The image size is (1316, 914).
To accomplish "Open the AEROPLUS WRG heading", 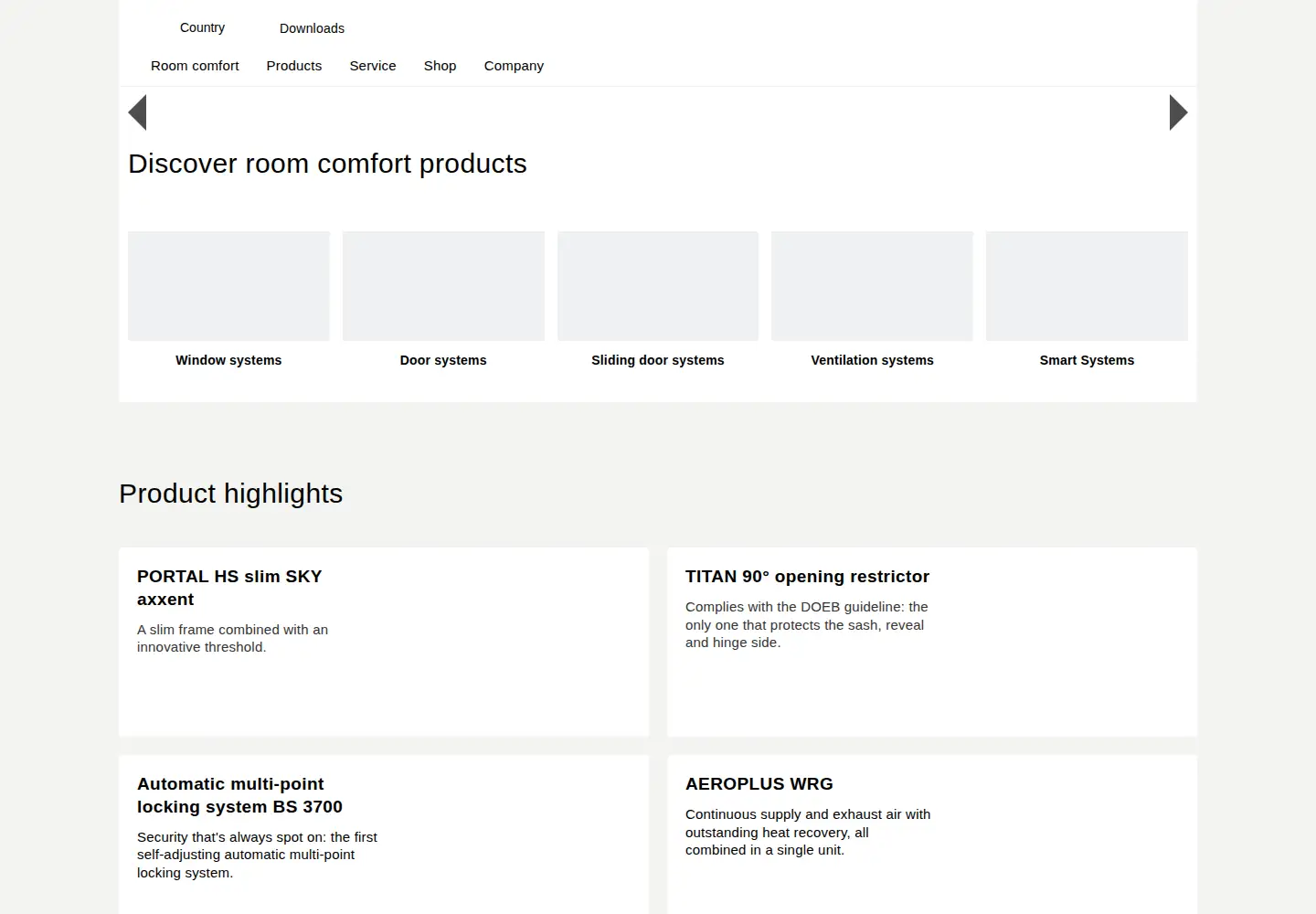I will (759, 784).
